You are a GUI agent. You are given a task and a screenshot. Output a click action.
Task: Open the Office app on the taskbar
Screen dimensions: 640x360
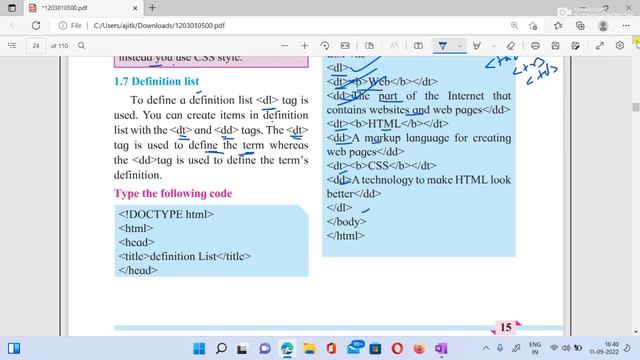pyautogui.click(x=331, y=349)
